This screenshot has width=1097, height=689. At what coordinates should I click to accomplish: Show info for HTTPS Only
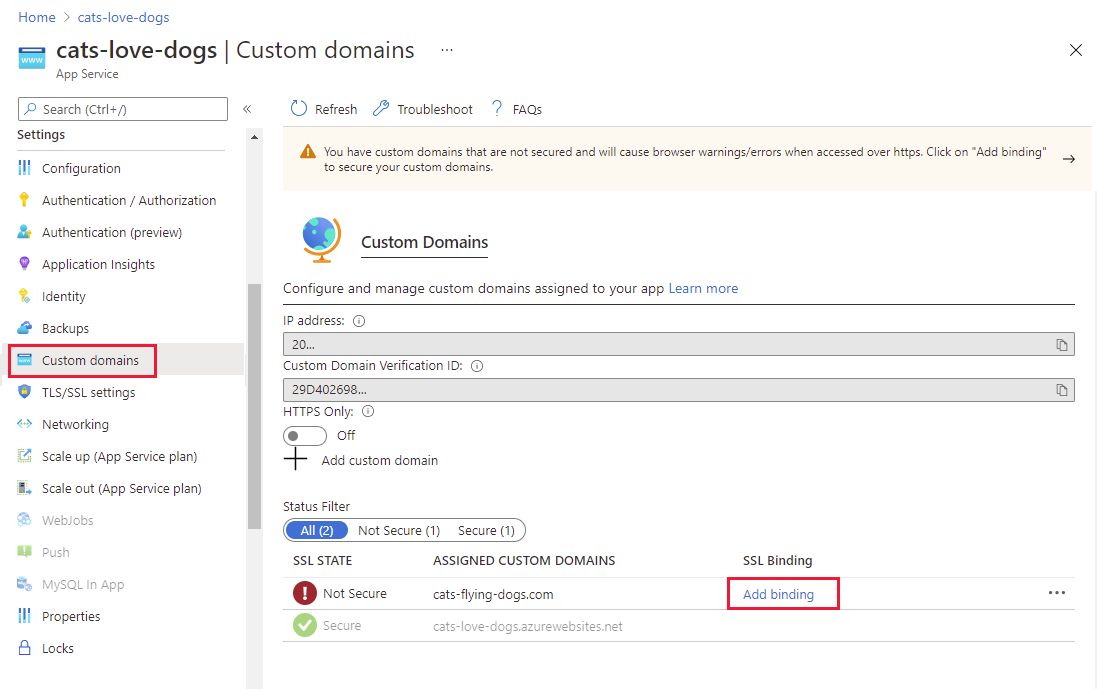(368, 411)
